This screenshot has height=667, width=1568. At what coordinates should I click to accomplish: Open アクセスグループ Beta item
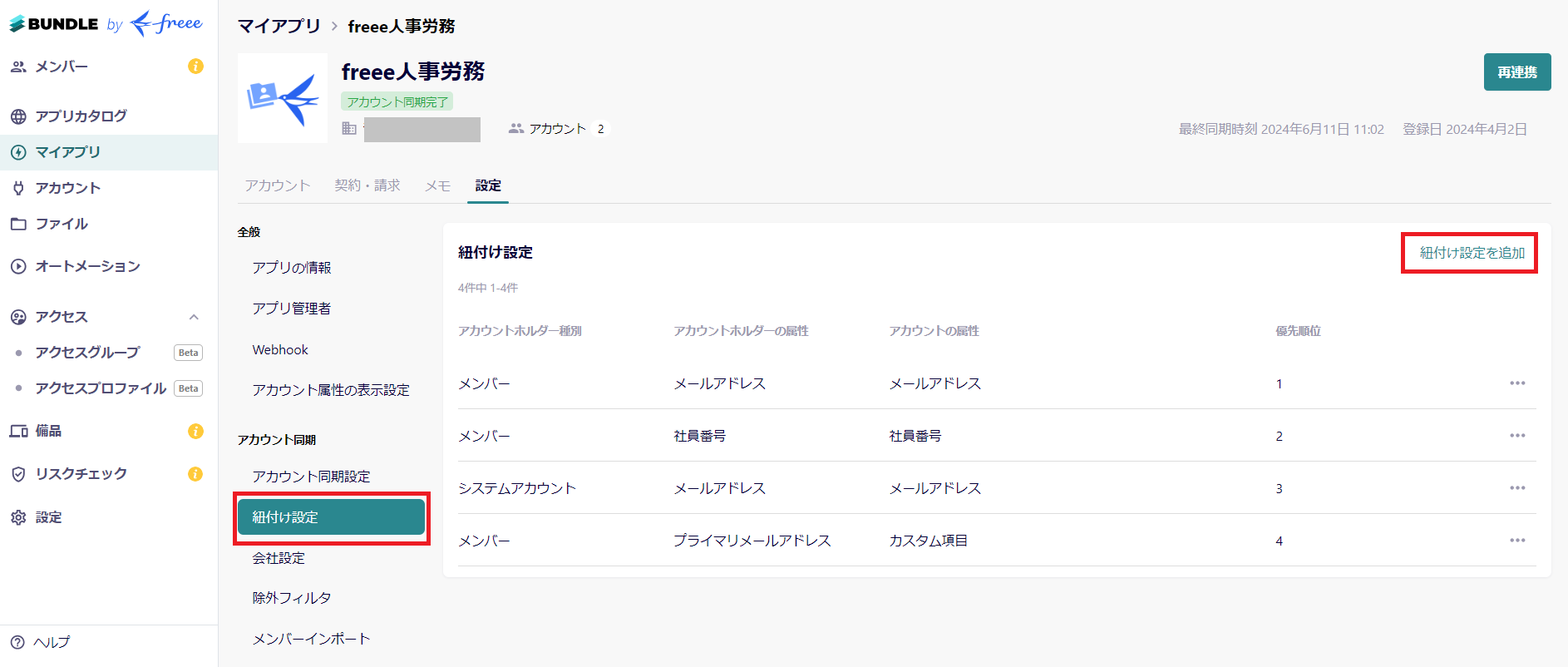[109, 353]
